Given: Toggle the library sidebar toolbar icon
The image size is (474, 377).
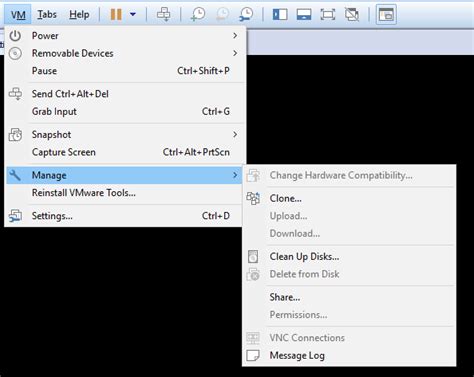Looking at the screenshot, I should click(x=280, y=14).
